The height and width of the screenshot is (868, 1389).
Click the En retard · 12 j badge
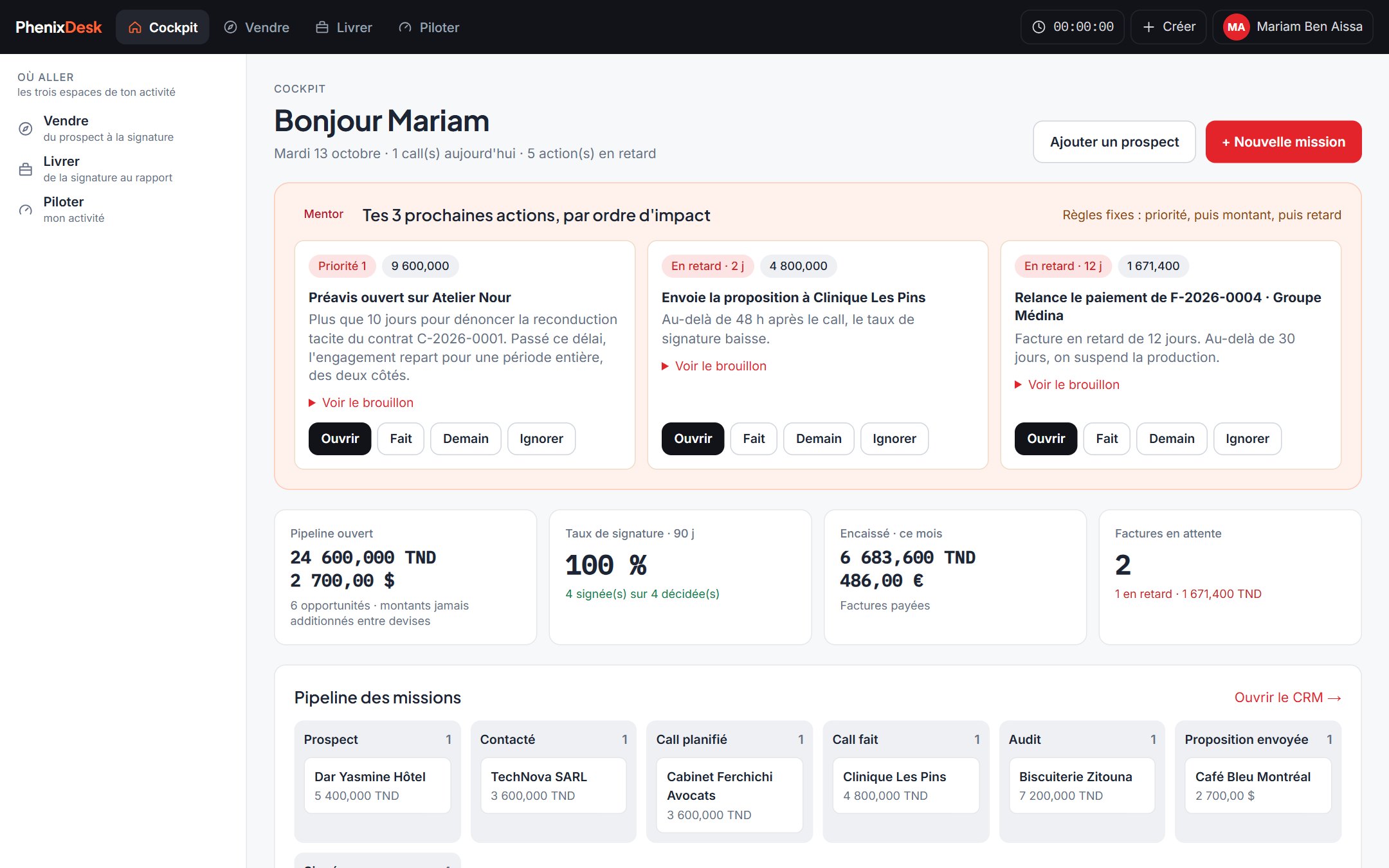[x=1063, y=266]
